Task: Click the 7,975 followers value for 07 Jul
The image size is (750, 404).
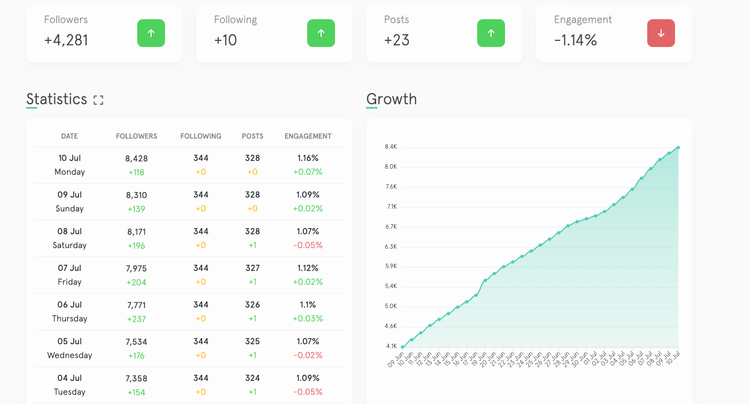Action: click(136, 268)
